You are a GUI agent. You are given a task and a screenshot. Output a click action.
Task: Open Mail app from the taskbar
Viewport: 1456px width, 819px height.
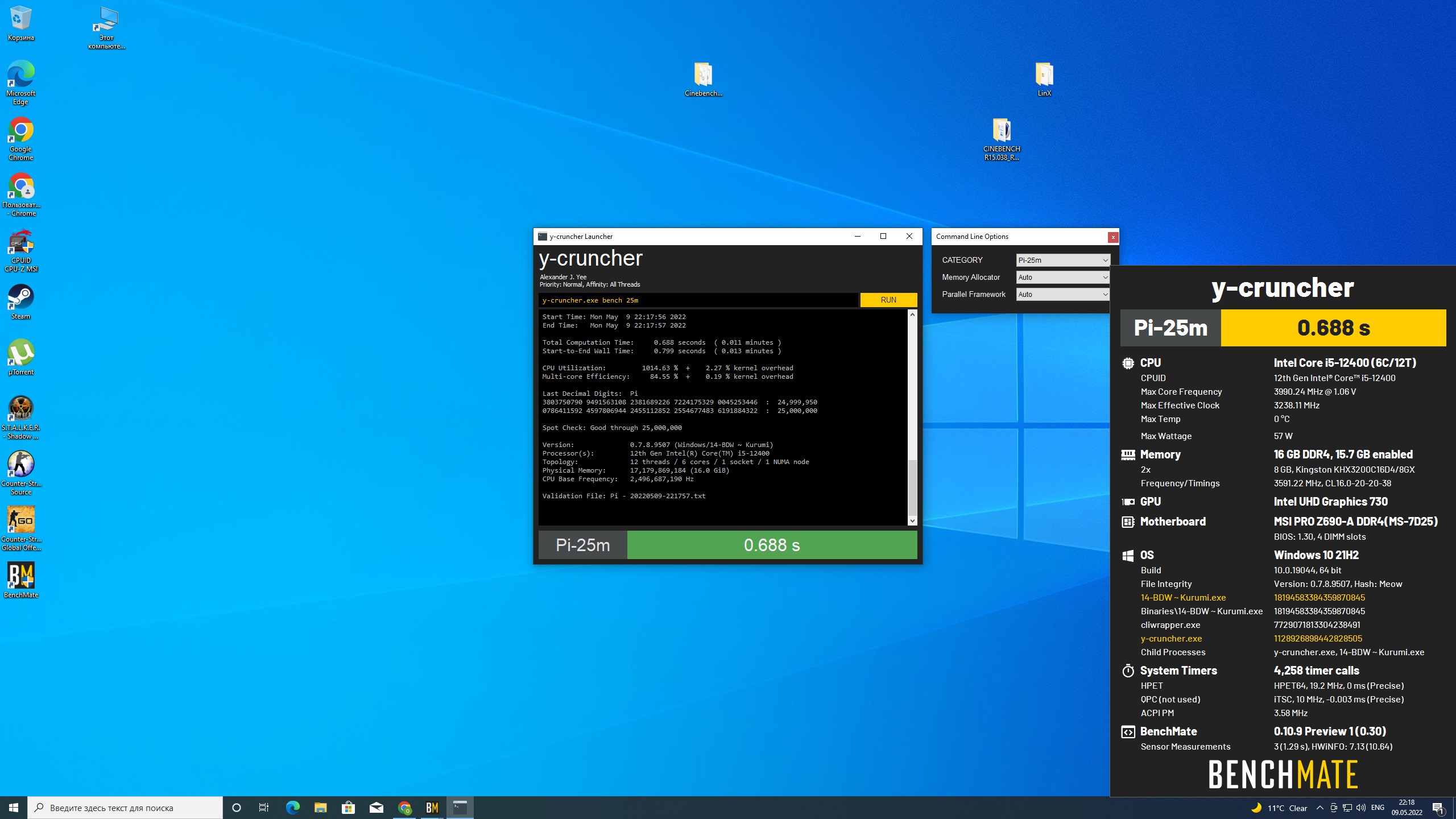(376, 808)
